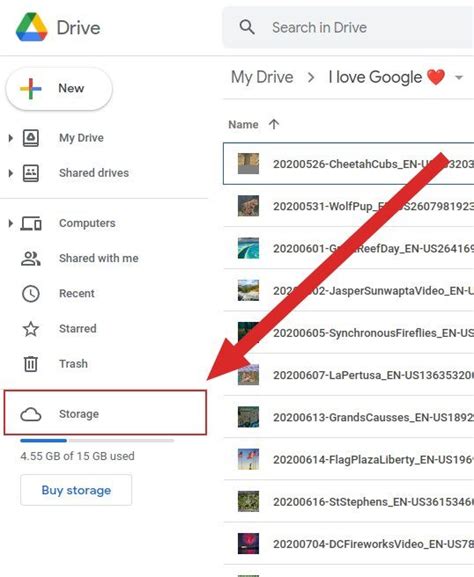The width and height of the screenshot is (474, 577).
Task: Select the ReefDay file thumbnail
Action: (x=248, y=248)
